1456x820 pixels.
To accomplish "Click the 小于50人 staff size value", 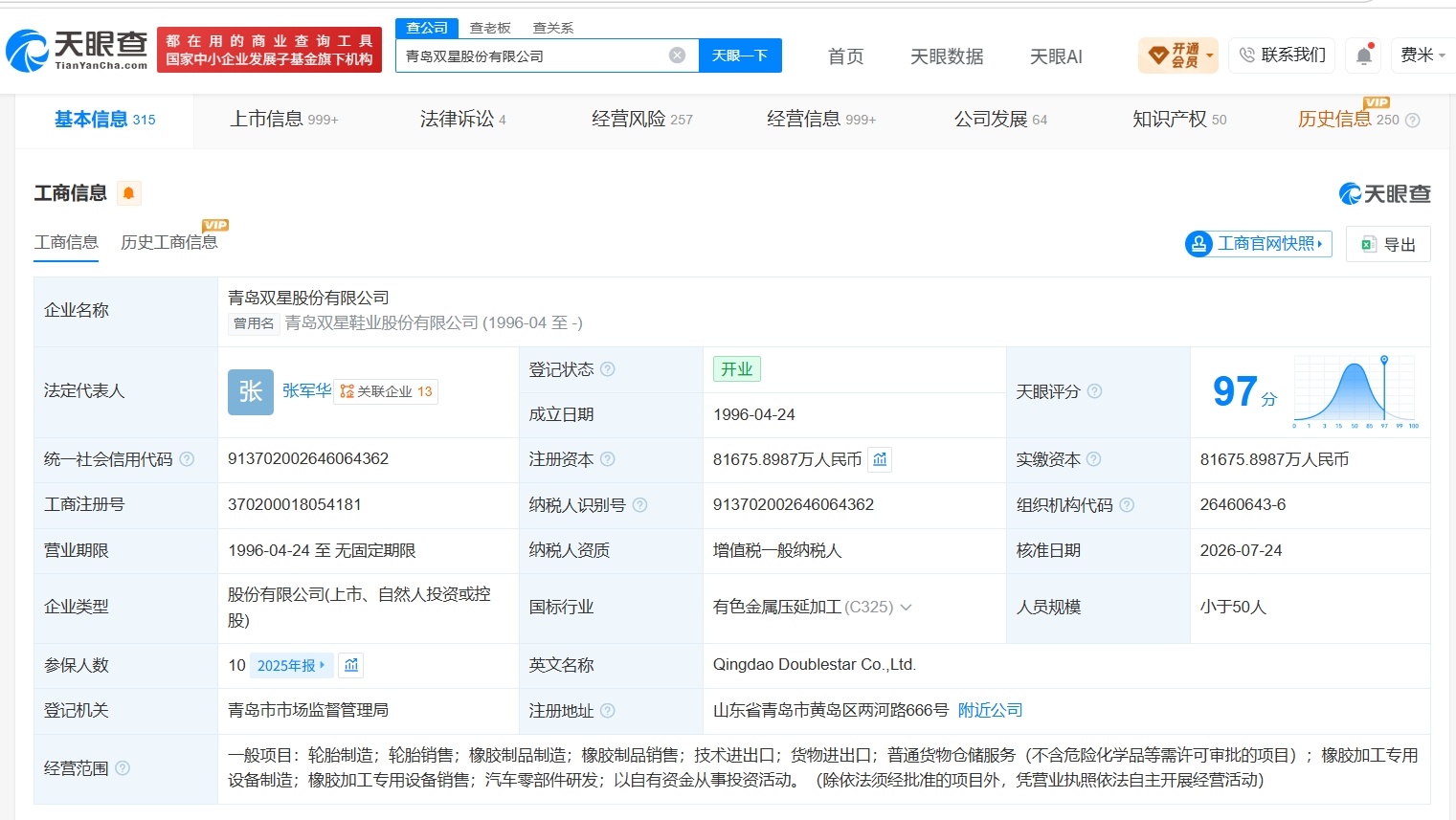I will pyautogui.click(x=1233, y=608).
